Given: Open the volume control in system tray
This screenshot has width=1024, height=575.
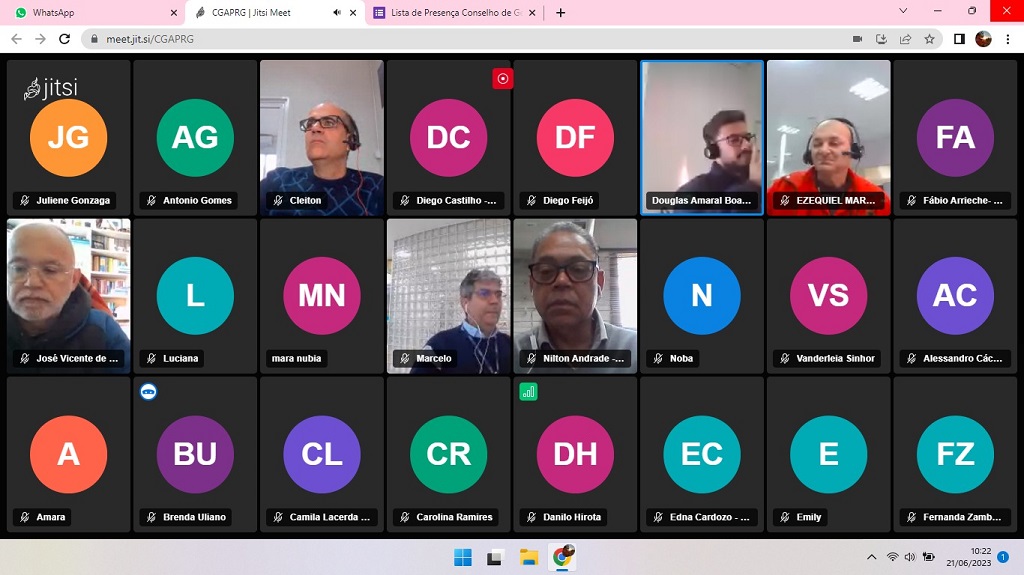Looking at the screenshot, I should pos(910,557).
